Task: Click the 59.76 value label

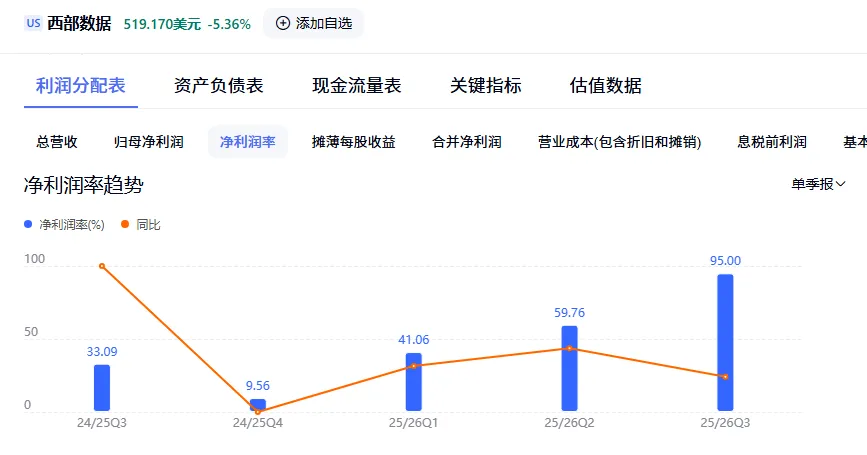Action: pos(570,312)
